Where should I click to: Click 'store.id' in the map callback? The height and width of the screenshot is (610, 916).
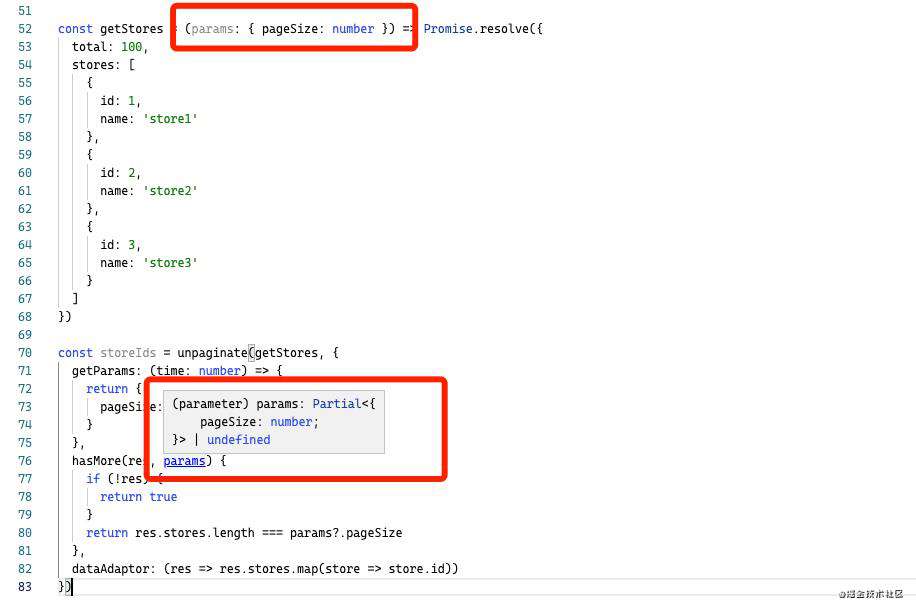418,569
